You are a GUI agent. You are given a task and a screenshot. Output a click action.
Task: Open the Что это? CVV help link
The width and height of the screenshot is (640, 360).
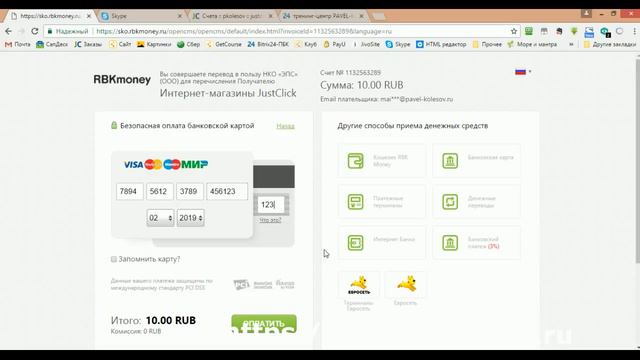pos(270,220)
